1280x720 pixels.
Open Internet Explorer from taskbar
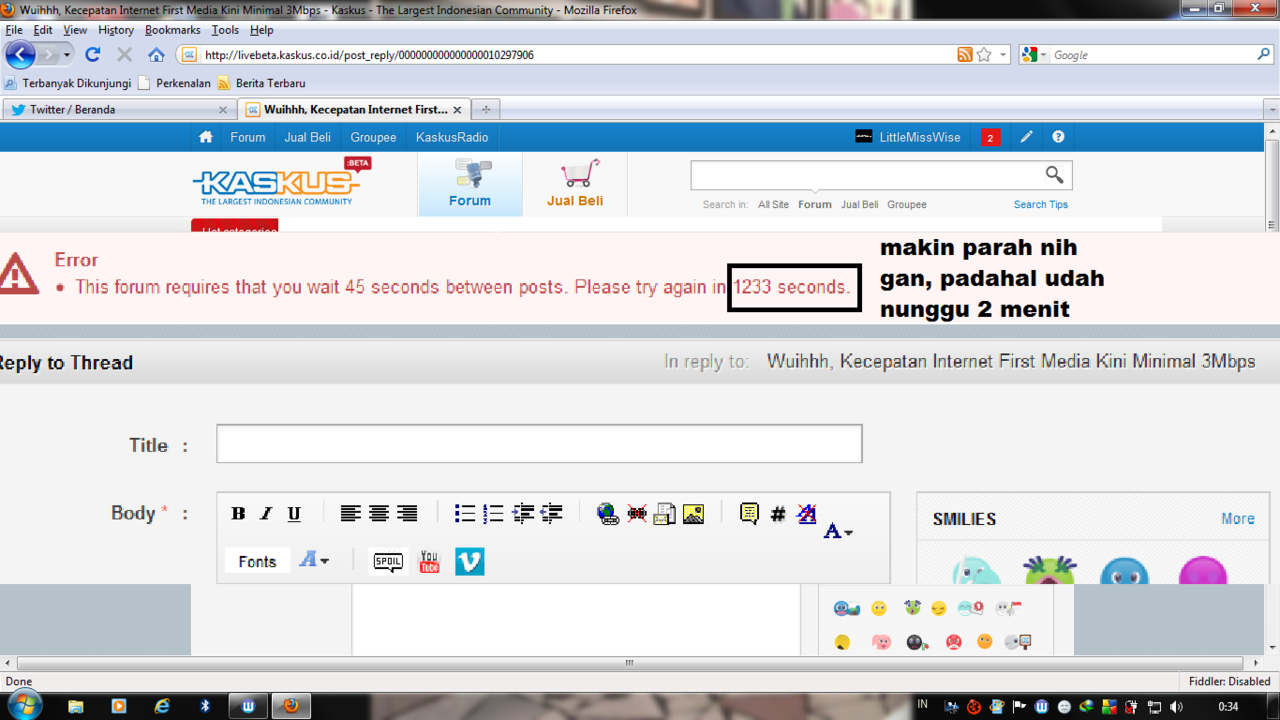pos(162,706)
